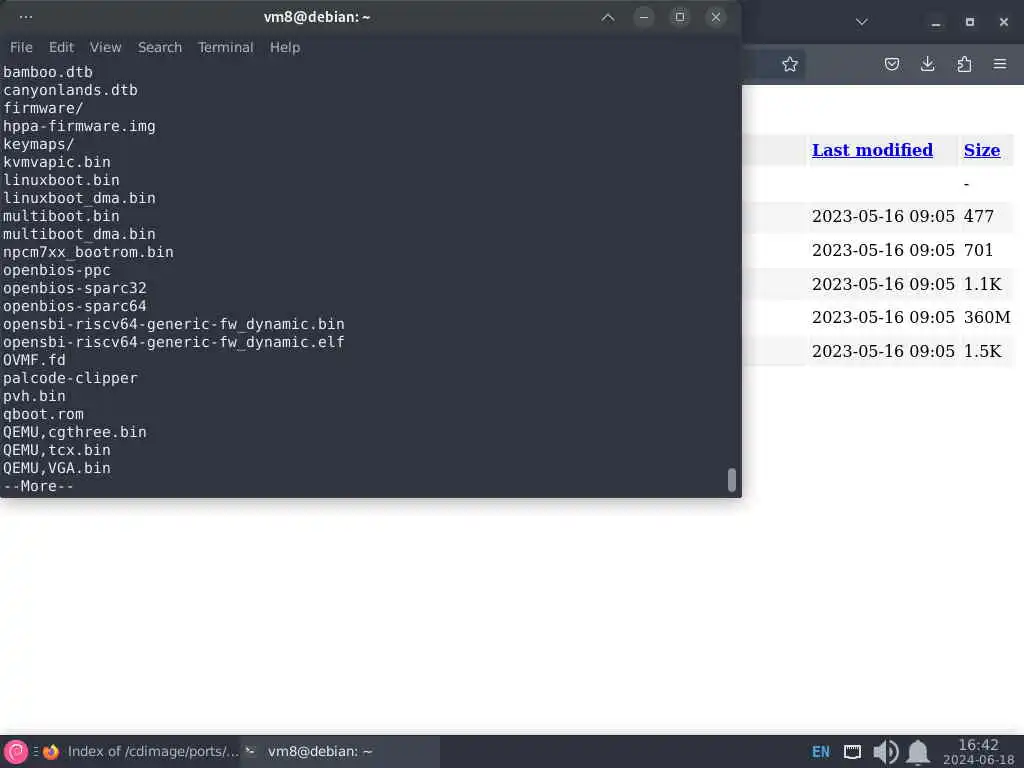
Task: Click the 1.5K size cell
Action: pyautogui.click(x=982, y=351)
